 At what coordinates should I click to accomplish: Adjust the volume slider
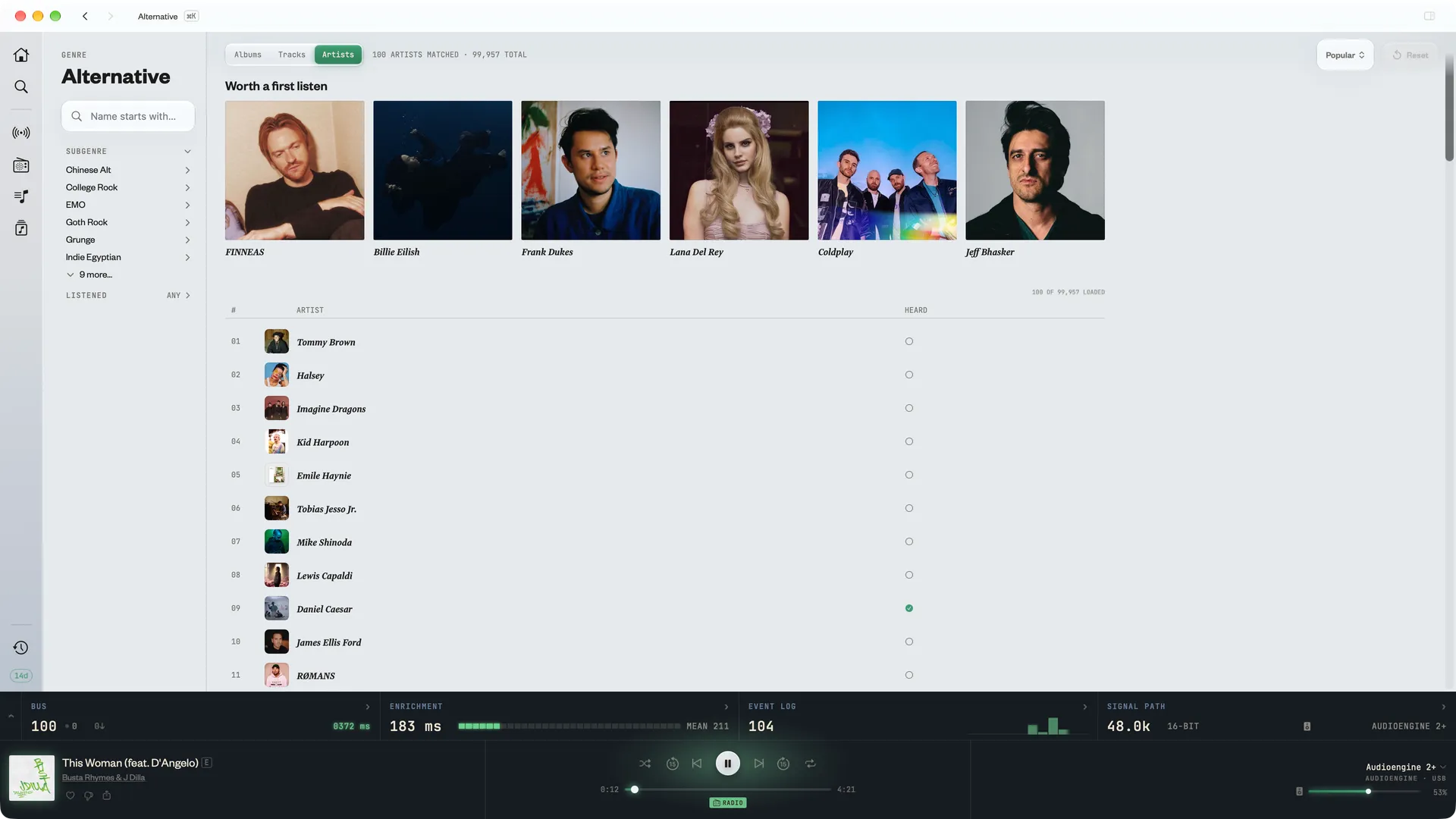tap(1363, 792)
